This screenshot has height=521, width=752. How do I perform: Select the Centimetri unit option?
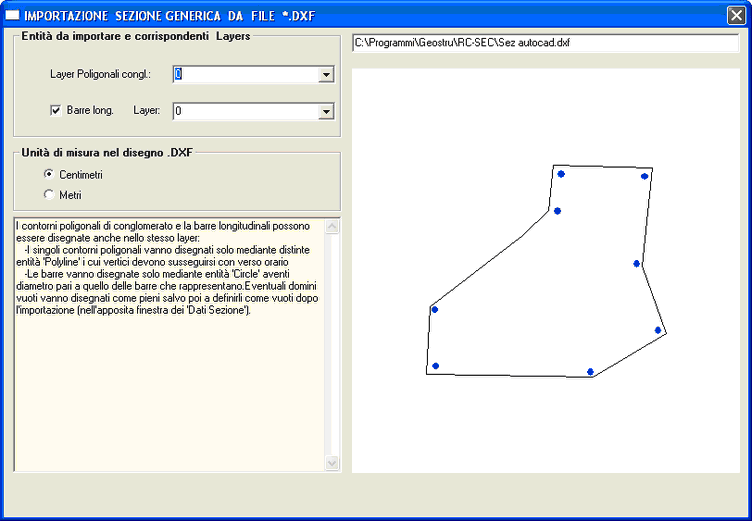click(x=49, y=174)
